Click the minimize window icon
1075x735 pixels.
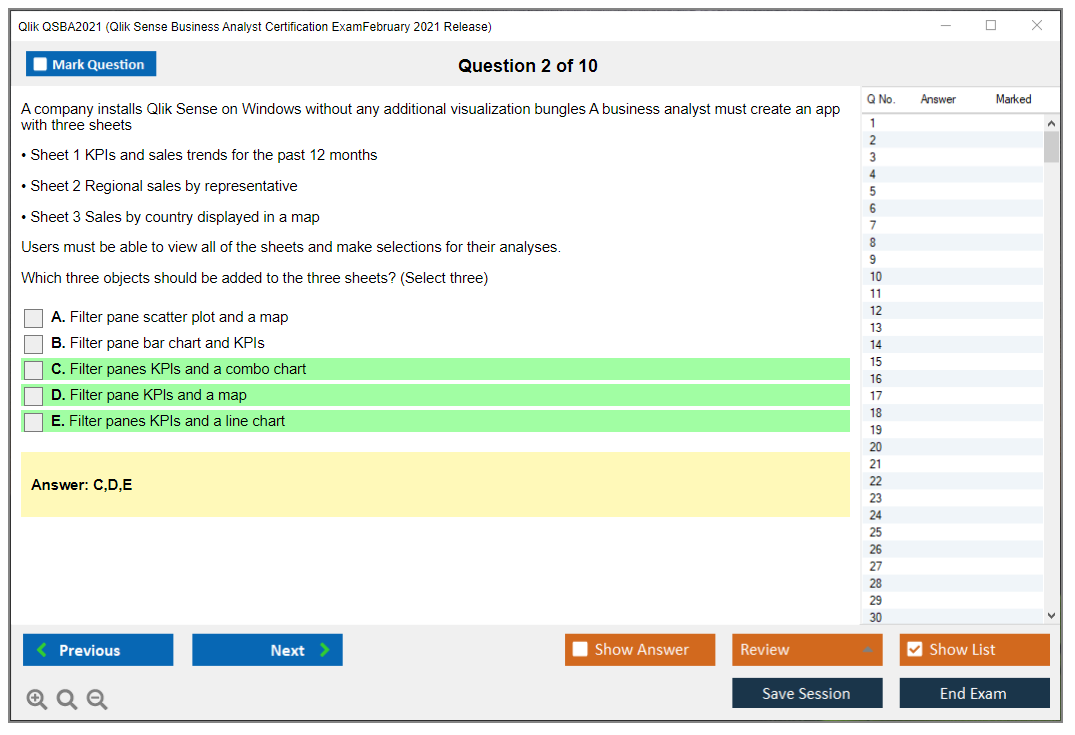tap(945, 26)
